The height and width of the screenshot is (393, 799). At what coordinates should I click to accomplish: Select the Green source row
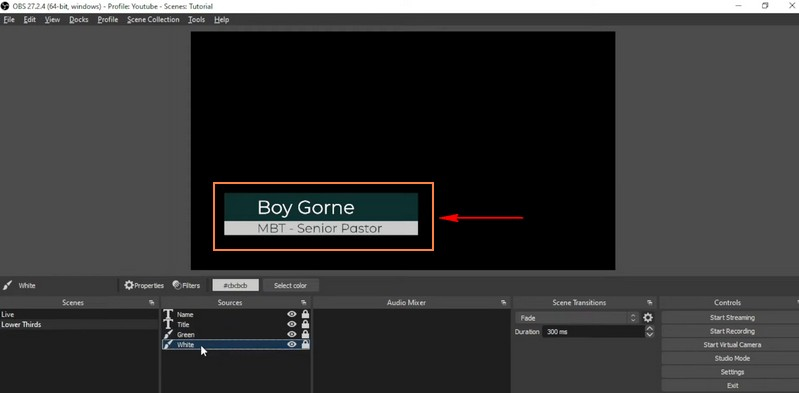pos(236,334)
